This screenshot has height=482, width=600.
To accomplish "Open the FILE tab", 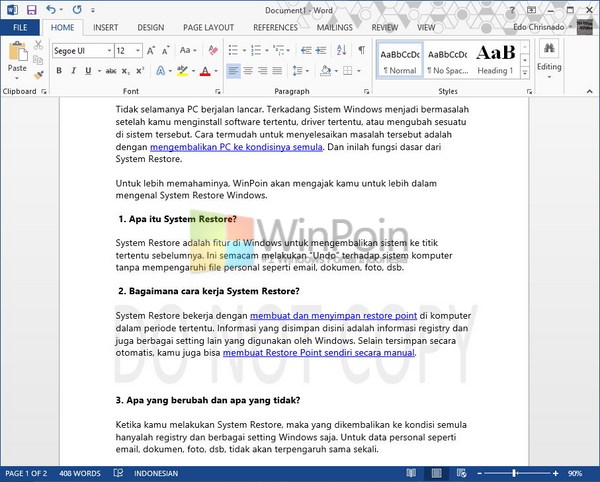I will 20,28.
